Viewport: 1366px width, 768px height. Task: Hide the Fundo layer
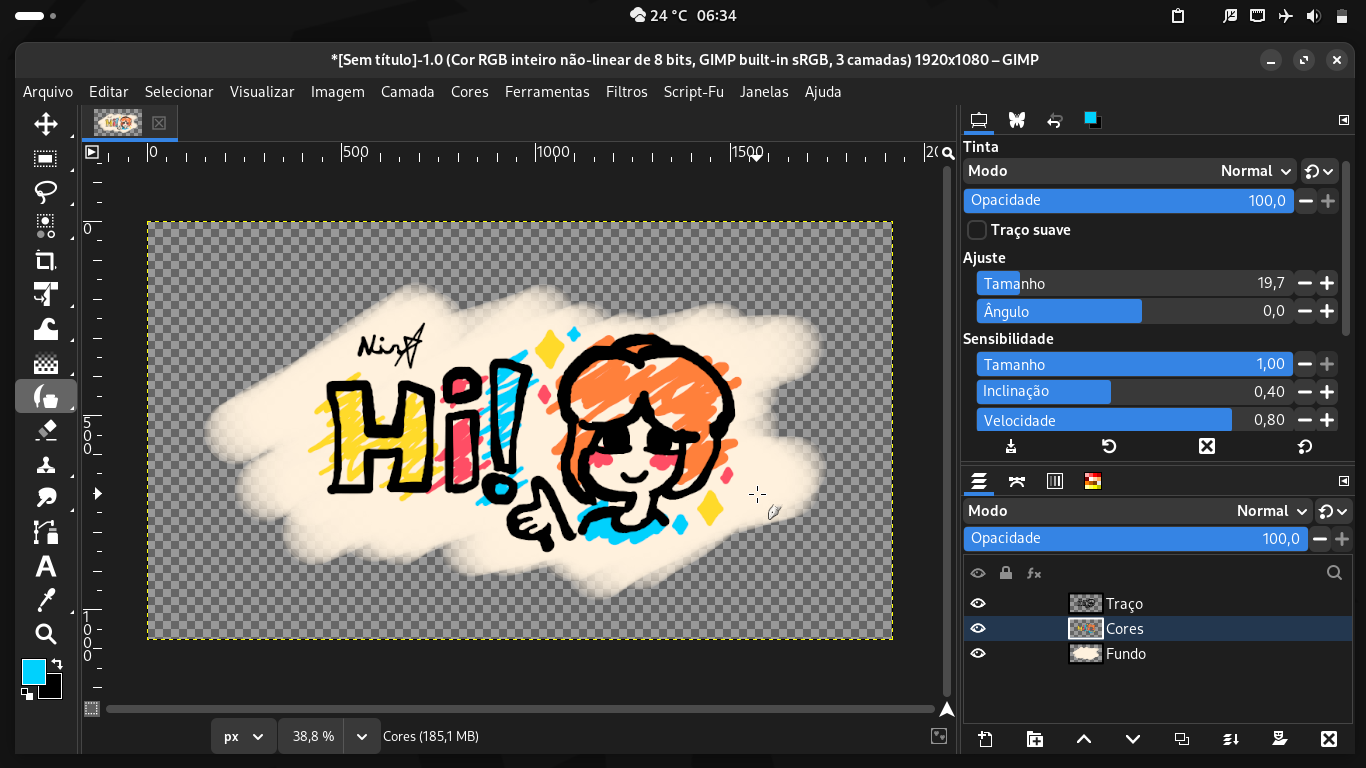click(978, 653)
